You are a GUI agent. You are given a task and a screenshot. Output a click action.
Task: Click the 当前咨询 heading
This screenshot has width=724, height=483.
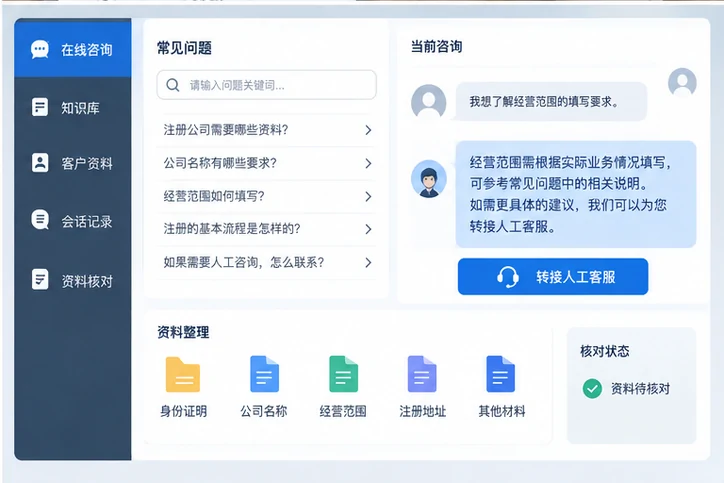(x=436, y=46)
